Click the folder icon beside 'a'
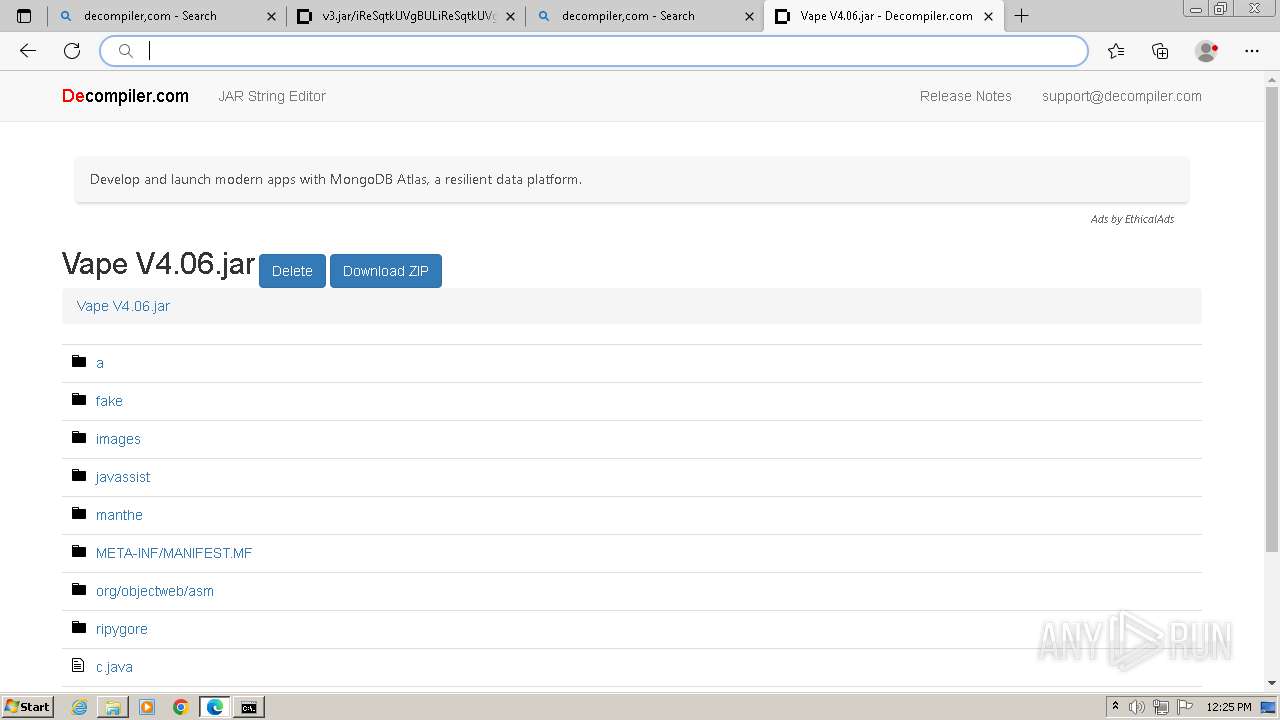Viewport: 1280px width, 720px height. [x=79, y=361]
